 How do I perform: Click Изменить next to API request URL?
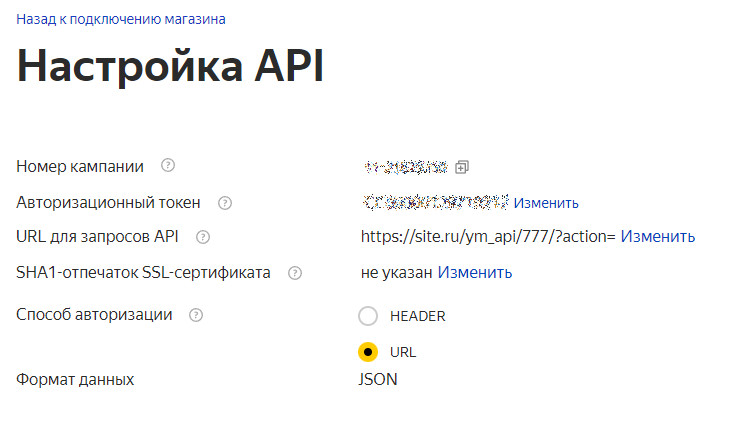click(657, 237)
